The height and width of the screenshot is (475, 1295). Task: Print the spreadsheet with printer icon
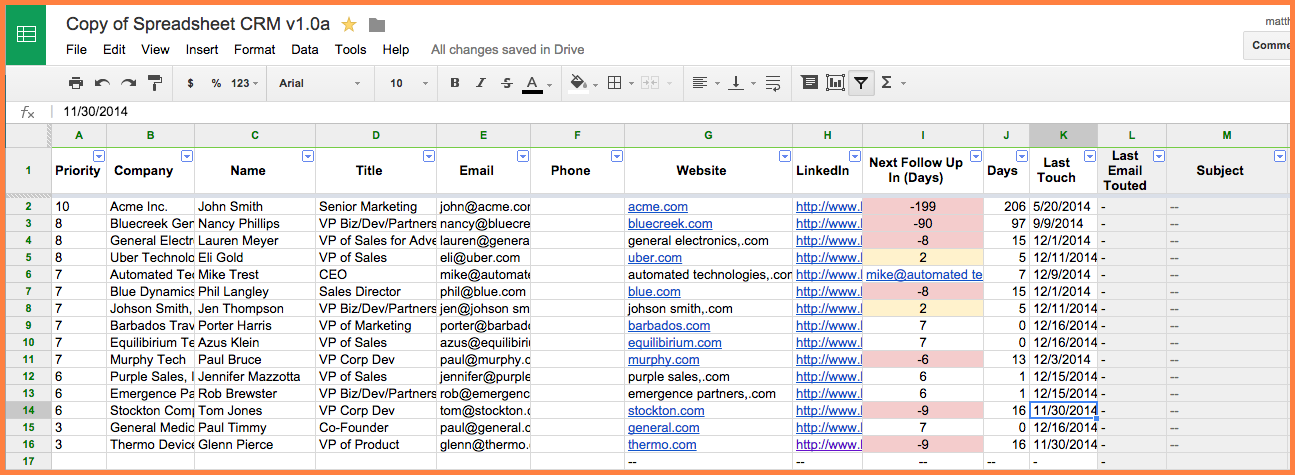[x=76, y=83]
